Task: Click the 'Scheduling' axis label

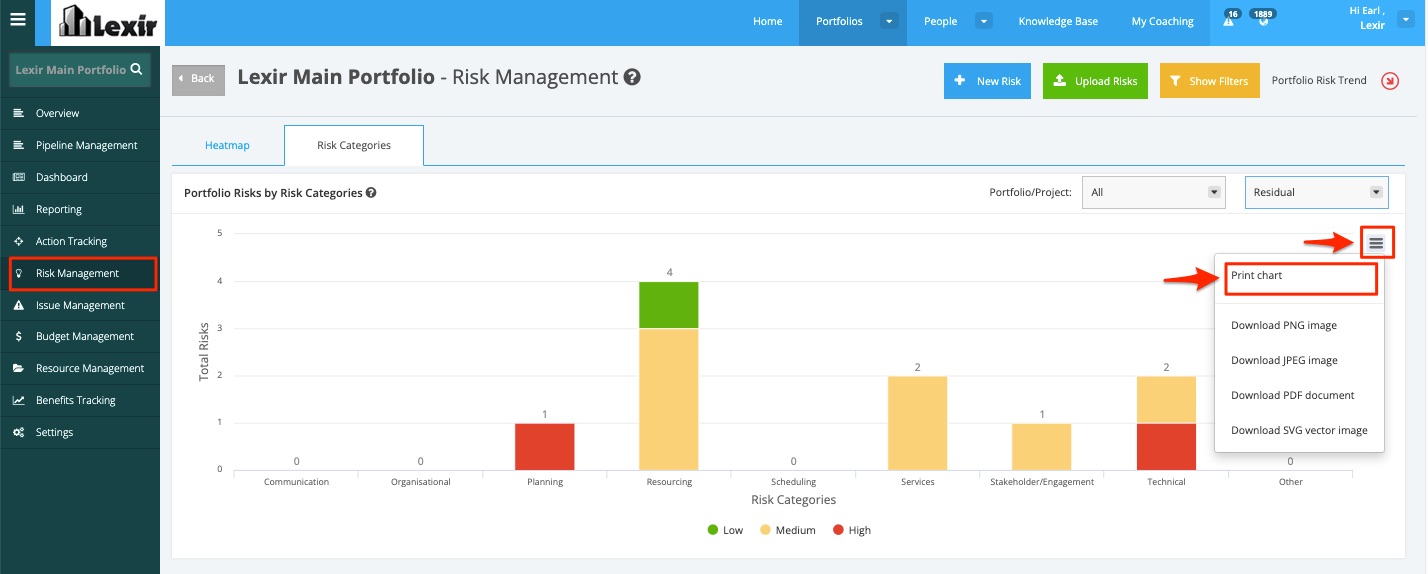Action: point(793,482)
